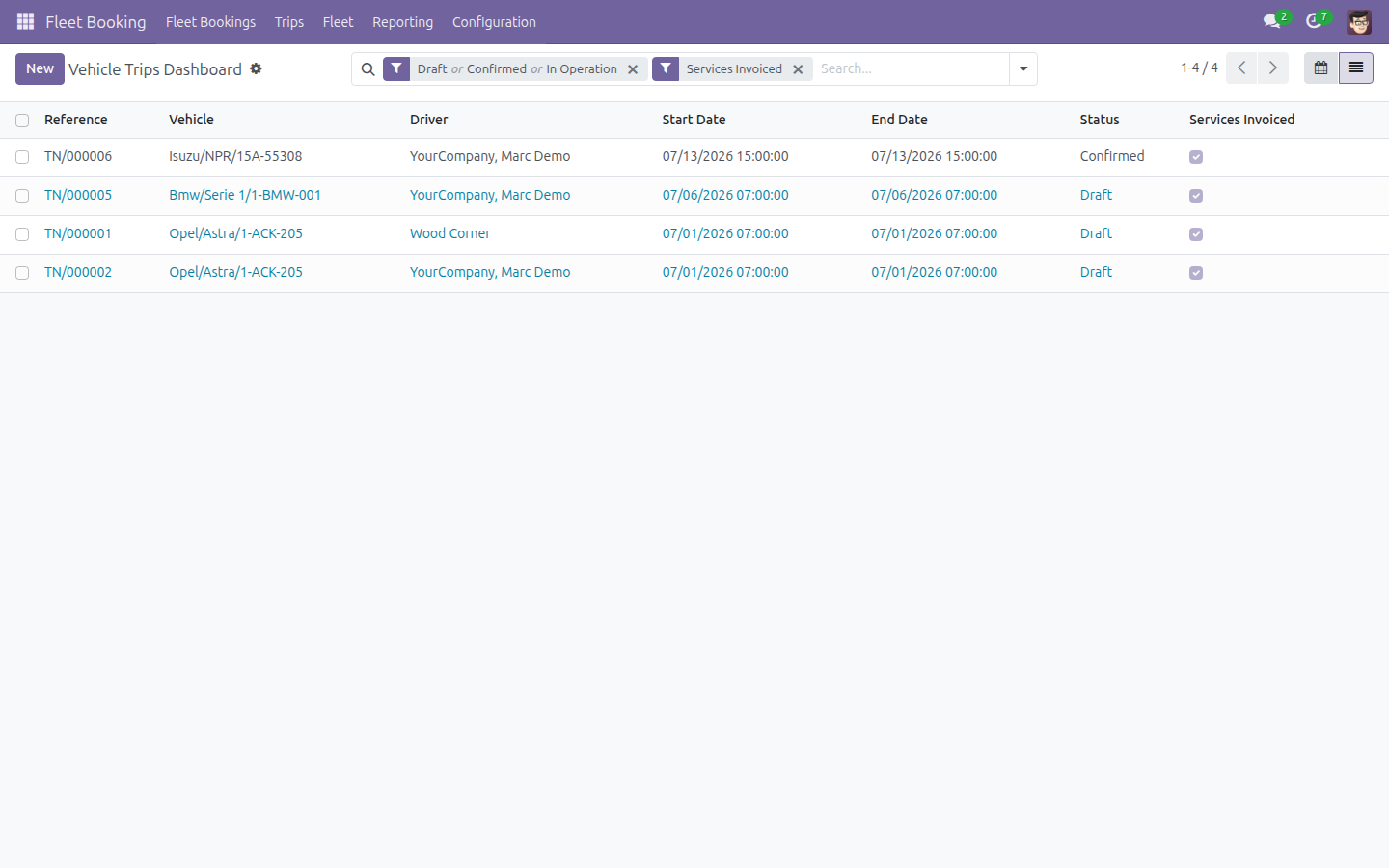1389x868 pixels.
Task: Sort by the Services Invoiced column header
Action: coord(1241,120)
